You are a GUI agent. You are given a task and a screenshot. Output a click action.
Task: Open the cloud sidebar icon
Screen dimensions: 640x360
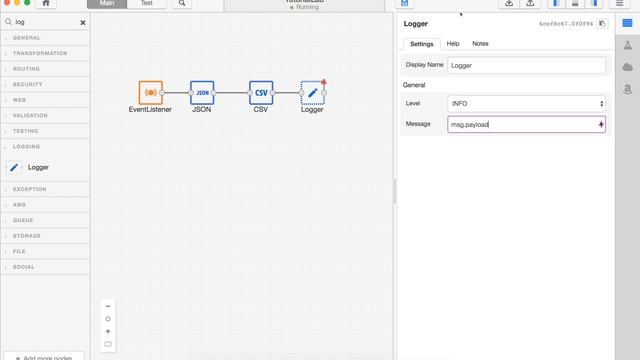tap(628, 67)
